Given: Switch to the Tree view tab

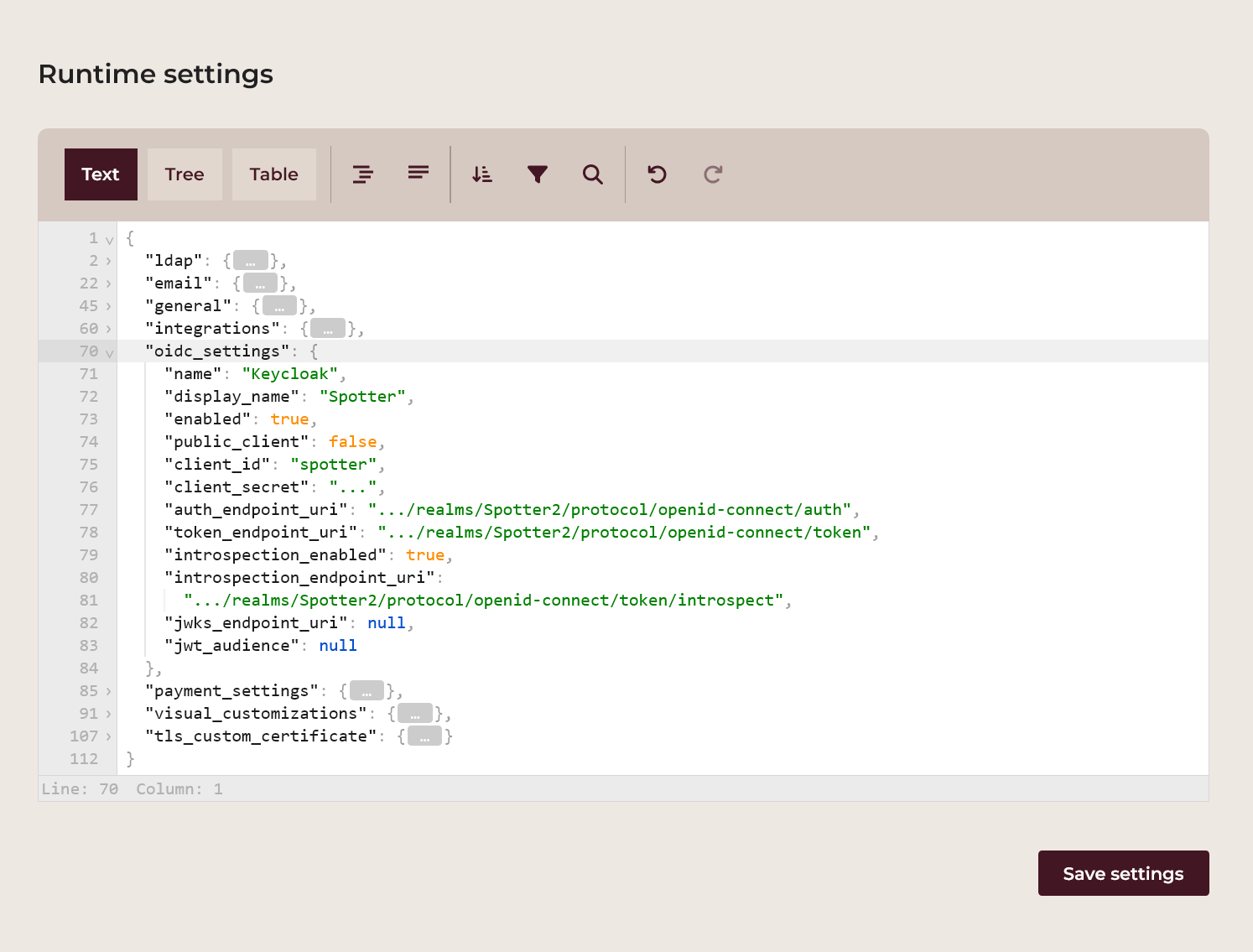Looking at the screenshot, I should 184,174.
